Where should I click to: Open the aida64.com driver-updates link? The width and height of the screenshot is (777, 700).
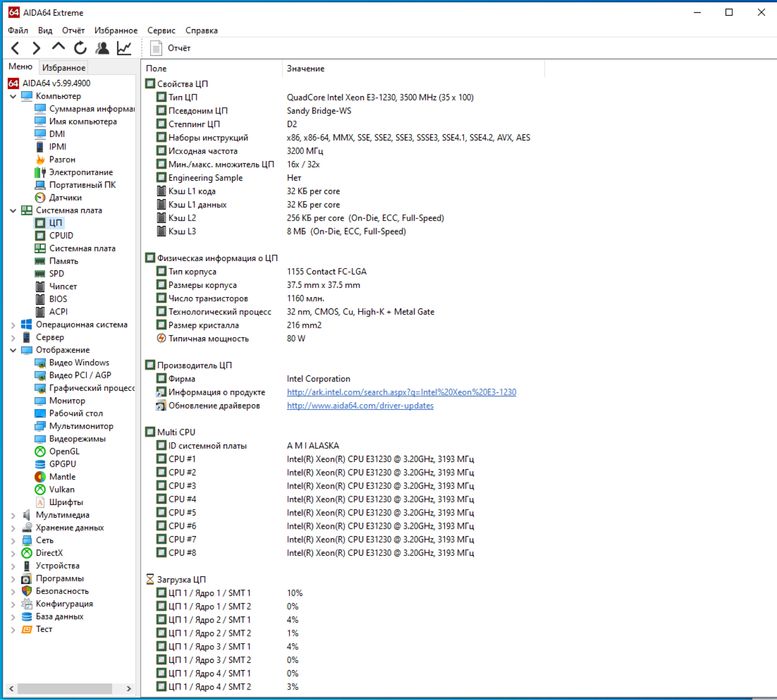pos(360,405)
